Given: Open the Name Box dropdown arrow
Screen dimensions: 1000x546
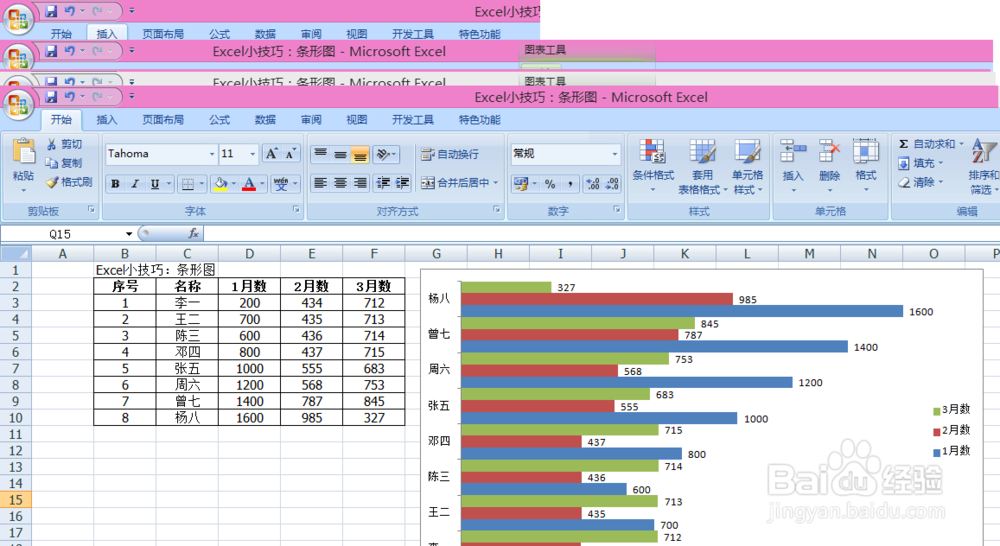Looking at the screenshot, I should [x=129, y=234].
